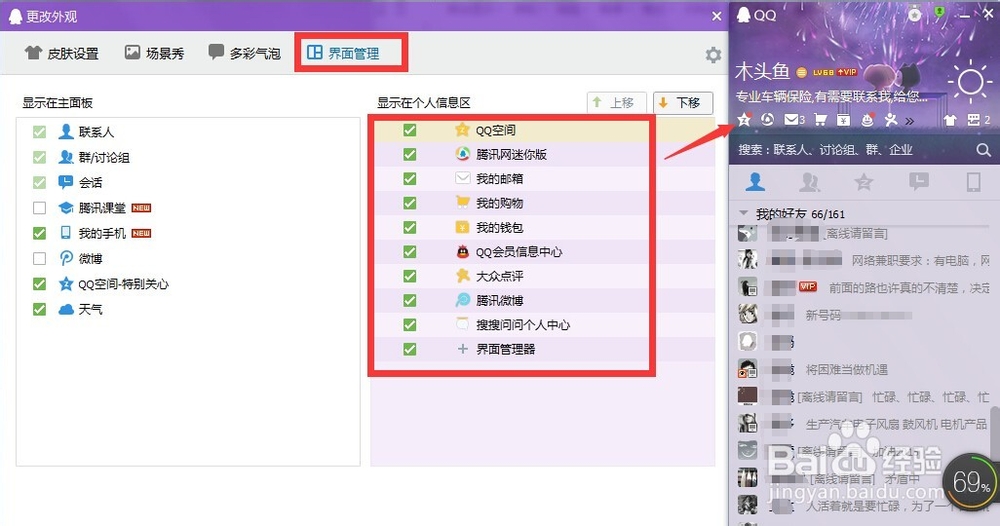Uncheck the 我的钱包 checkbox
The width and height of the screenshot is (1000, 526).
tap(409, 227)
